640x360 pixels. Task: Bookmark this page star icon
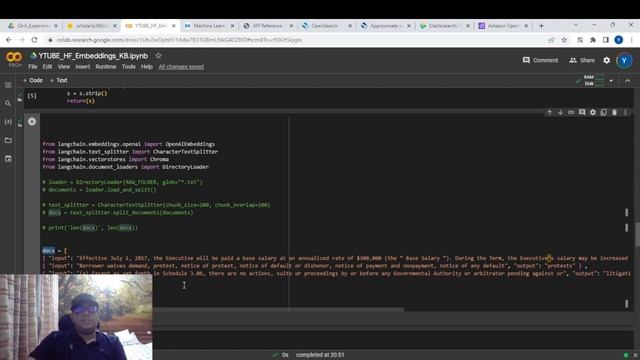coord(564,40)
